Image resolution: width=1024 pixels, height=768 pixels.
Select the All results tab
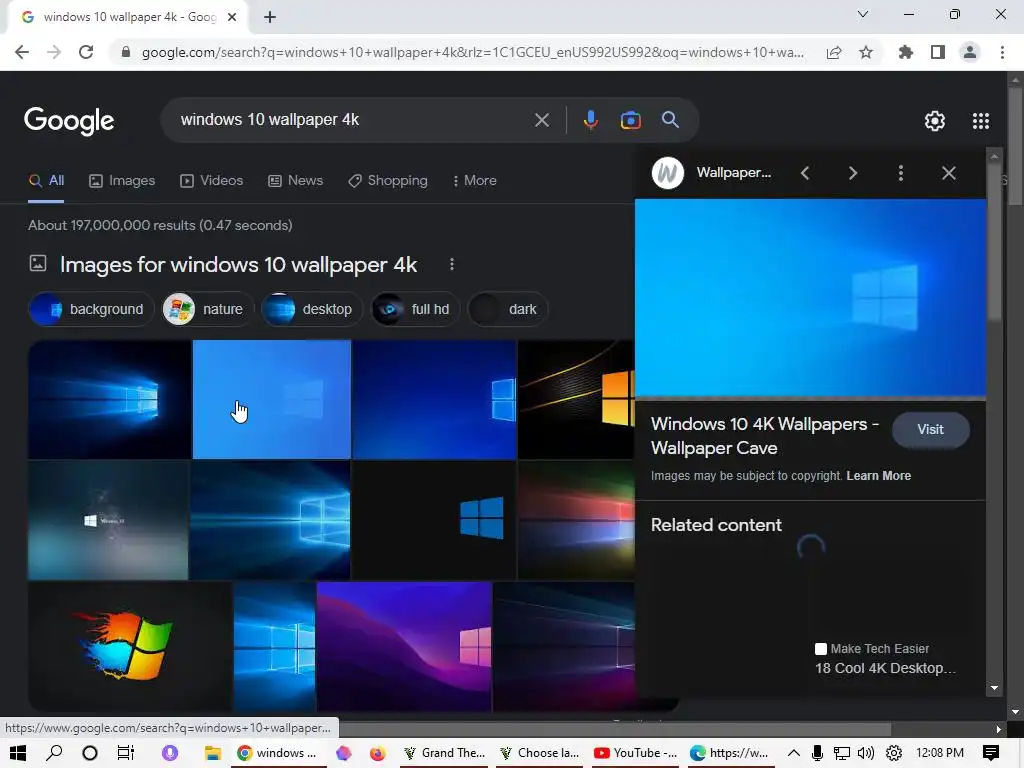pyautogui.click(x=46, y=181)
